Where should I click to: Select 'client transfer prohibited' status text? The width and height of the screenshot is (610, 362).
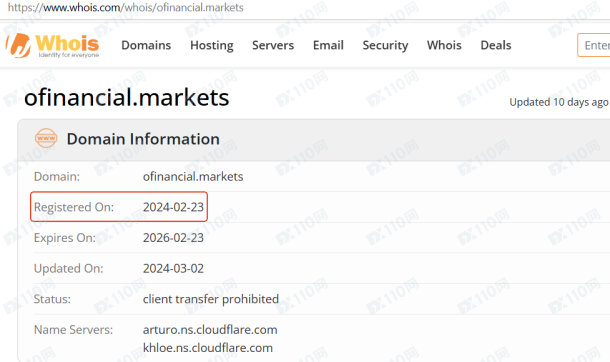(x=211, y=299)
